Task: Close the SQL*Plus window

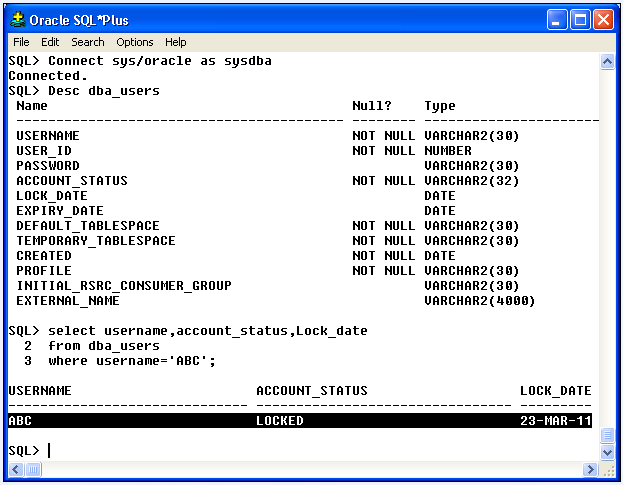Action: pos(604,20)
